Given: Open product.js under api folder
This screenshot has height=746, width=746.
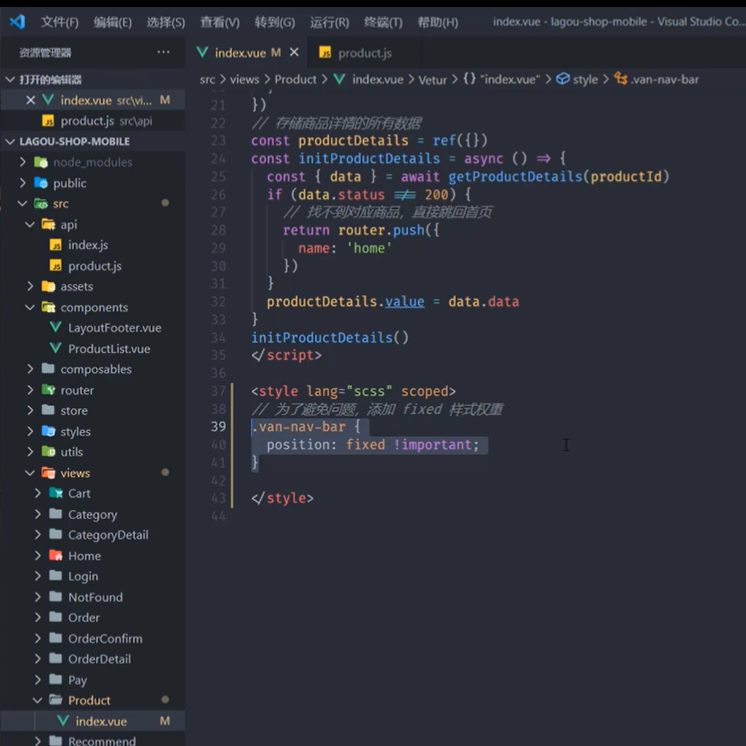Looking at the screenshot, I should [x=93, y=266].
